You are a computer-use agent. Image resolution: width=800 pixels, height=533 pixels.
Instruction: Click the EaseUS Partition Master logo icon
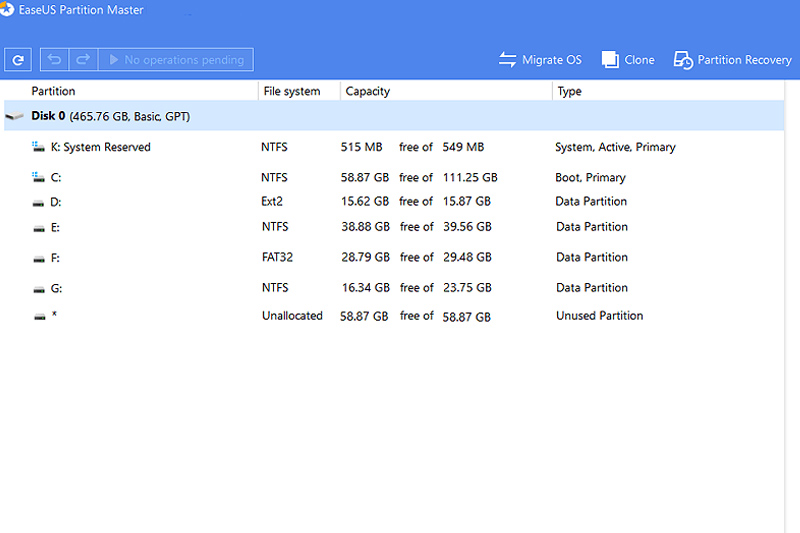(x=6, y=9)
